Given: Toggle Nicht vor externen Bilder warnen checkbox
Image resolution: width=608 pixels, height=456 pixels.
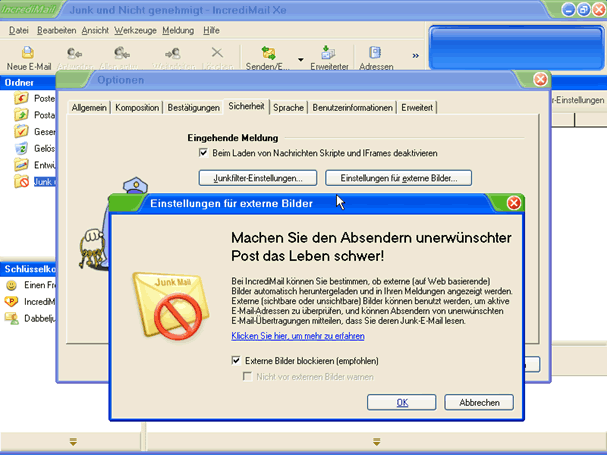Looking at the screenshot, I should click(x=247, y=377).
